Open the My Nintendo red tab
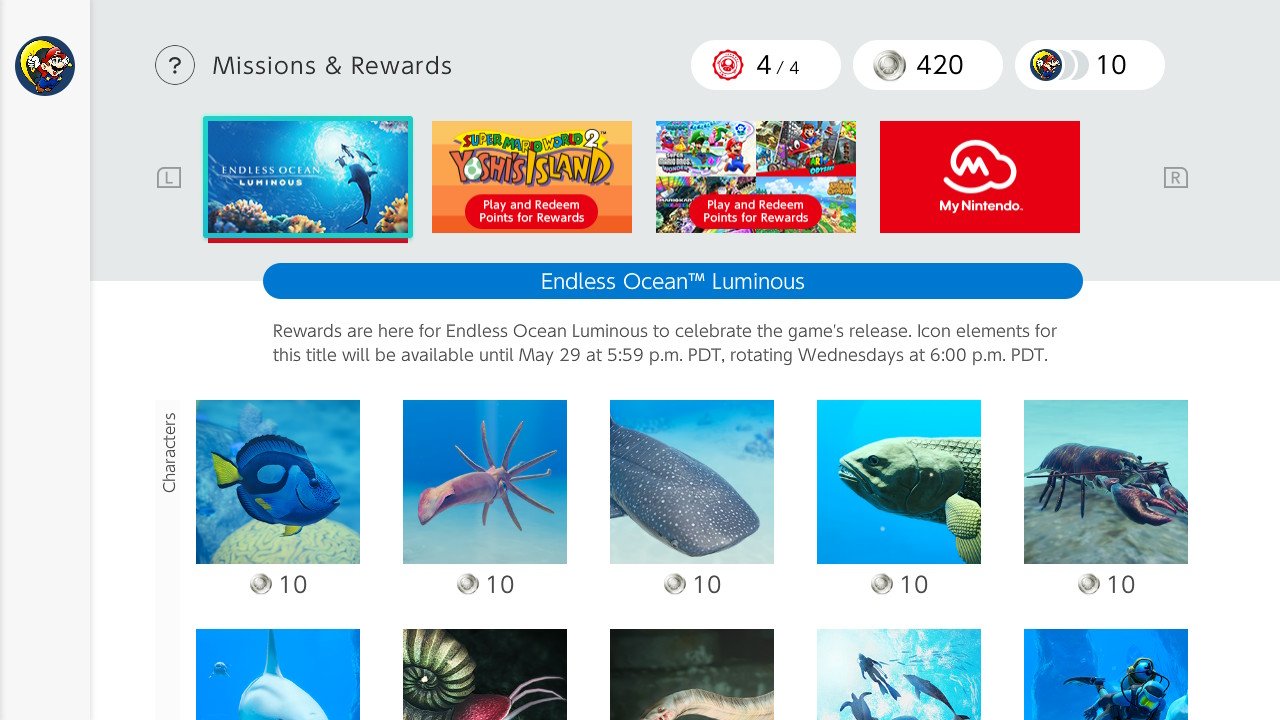This screenshot has height=720, width=1280. coord(980,177)
